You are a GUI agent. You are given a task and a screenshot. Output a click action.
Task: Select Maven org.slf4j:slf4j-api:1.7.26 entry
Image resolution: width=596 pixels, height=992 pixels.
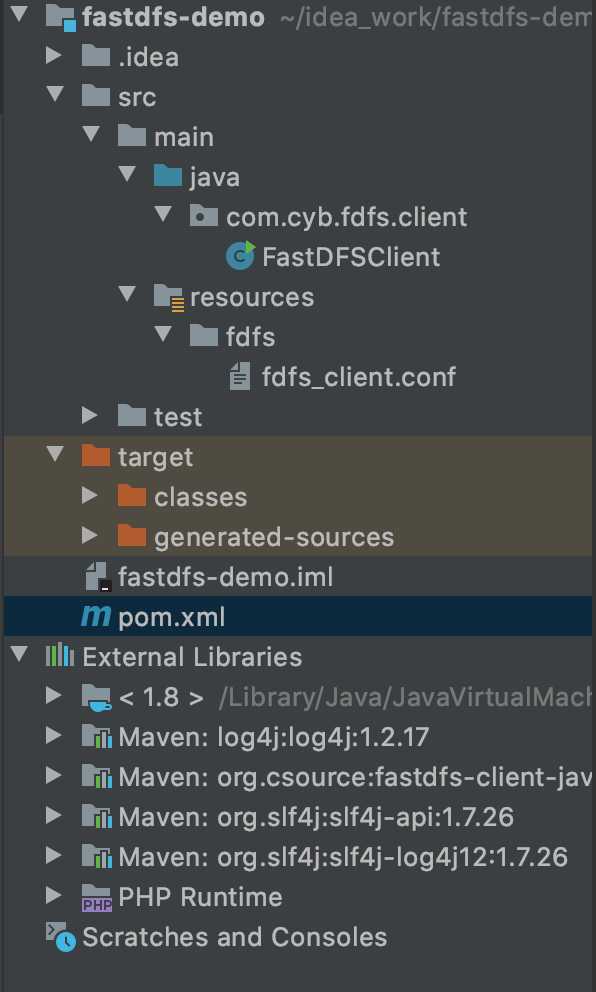[316, 816]
